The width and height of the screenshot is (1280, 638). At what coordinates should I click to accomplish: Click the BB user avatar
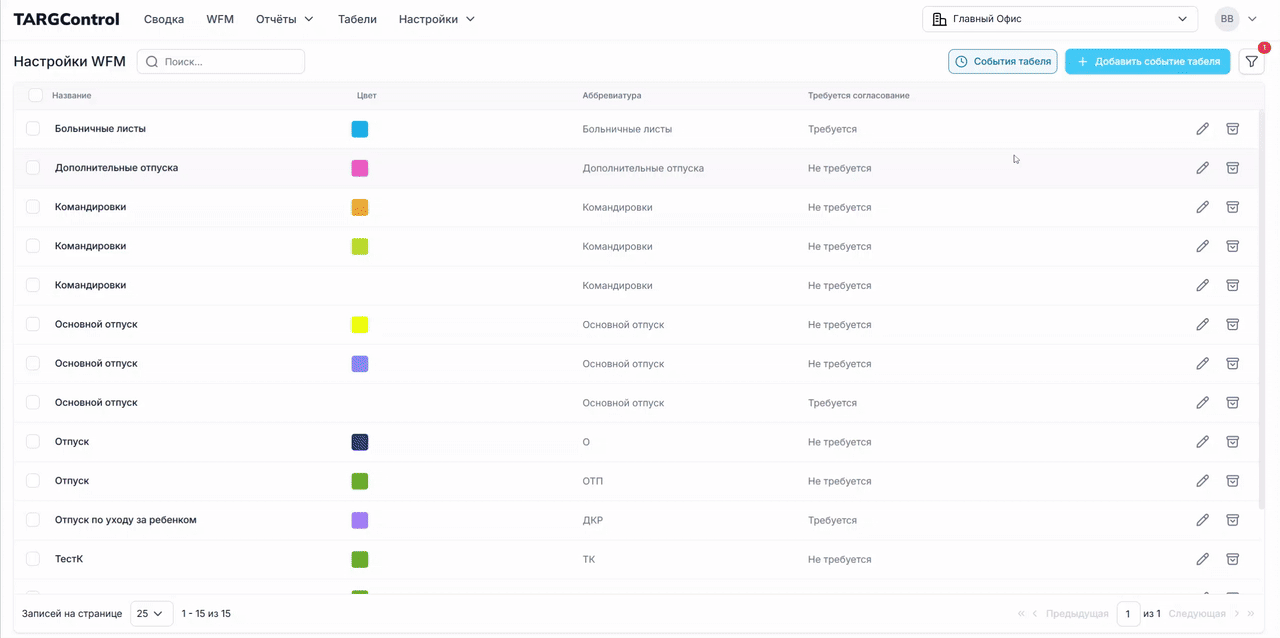[1226, 19]
